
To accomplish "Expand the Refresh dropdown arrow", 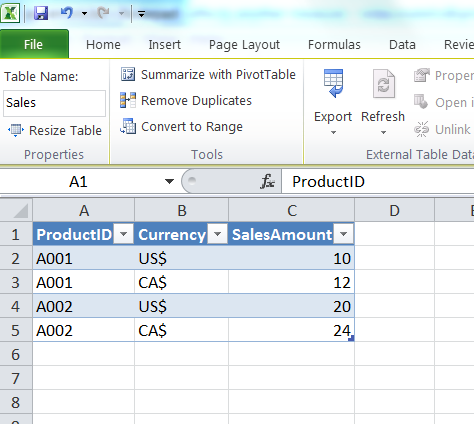I will pos(384,132).
